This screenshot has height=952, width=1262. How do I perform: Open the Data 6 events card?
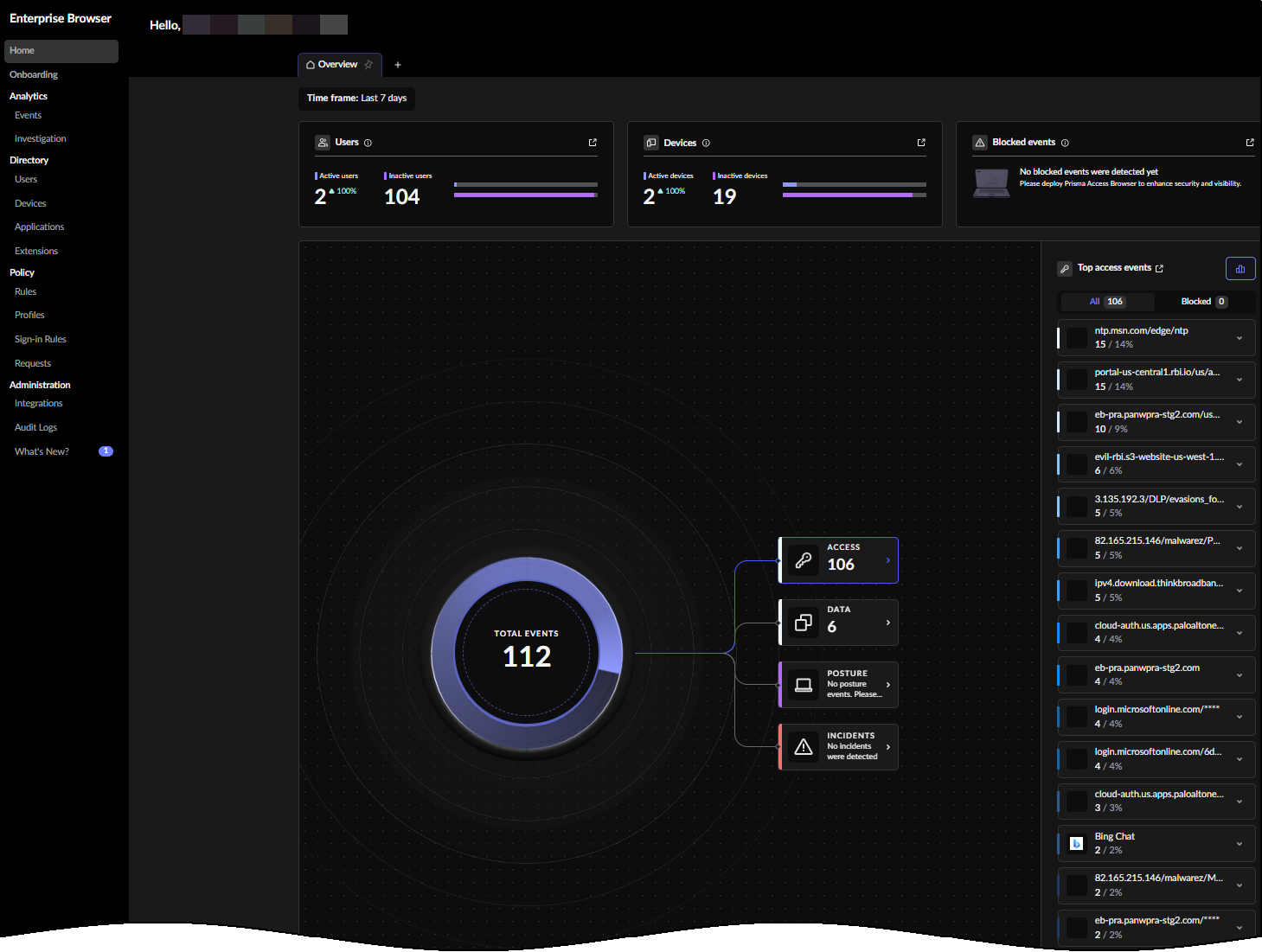(x=838, y=623)
